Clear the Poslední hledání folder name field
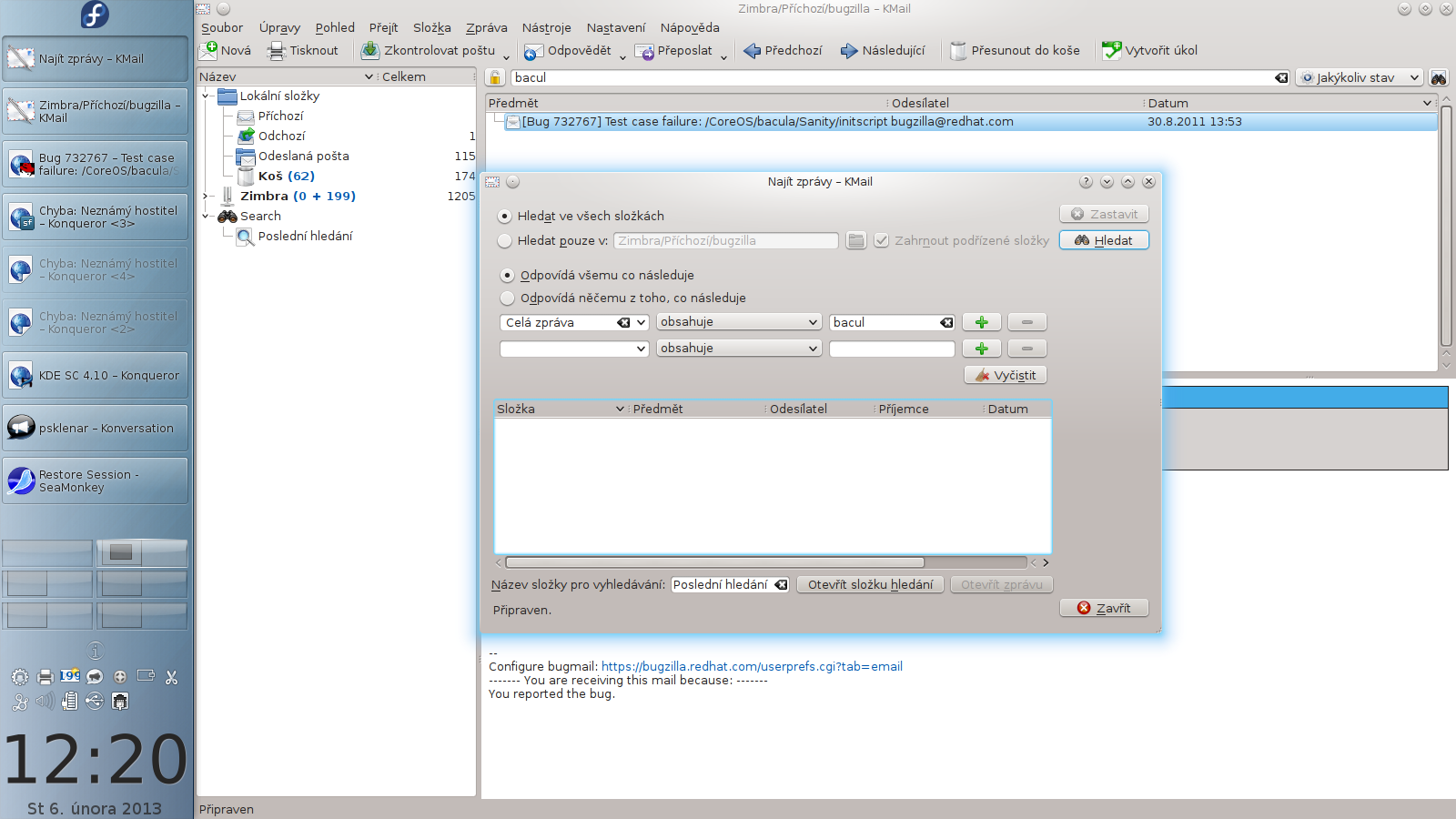Viewport: 1456px width, 819px height. click(781, 585)
